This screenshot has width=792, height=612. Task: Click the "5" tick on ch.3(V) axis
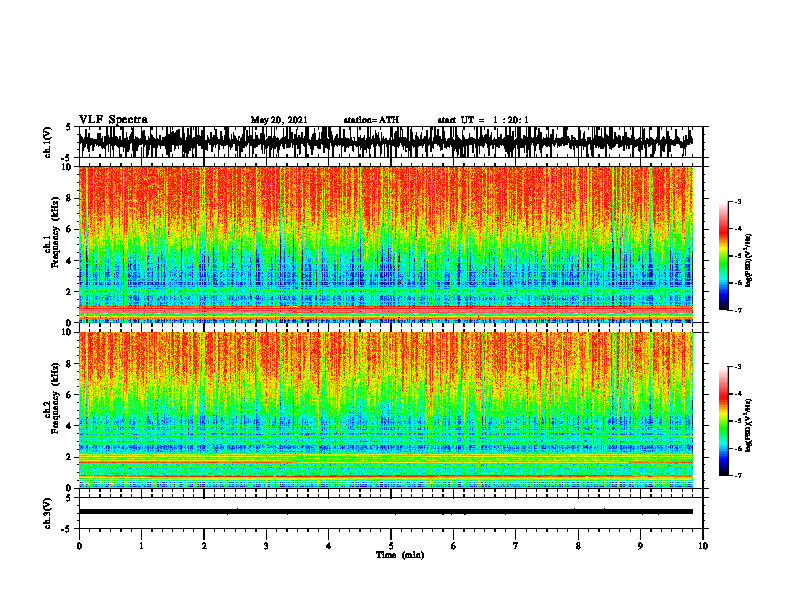pyautogui.click(x=69, y=498)
